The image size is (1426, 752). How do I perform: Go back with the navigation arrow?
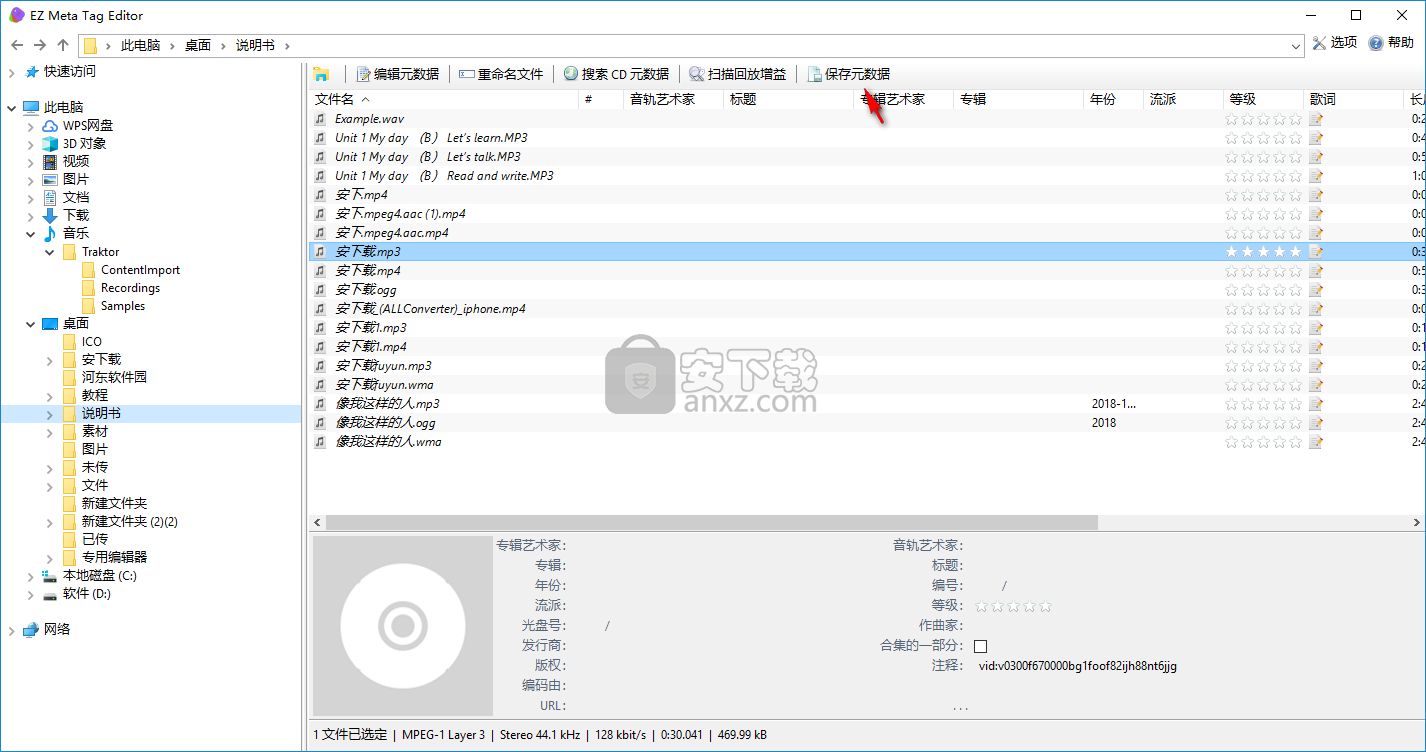17,45
